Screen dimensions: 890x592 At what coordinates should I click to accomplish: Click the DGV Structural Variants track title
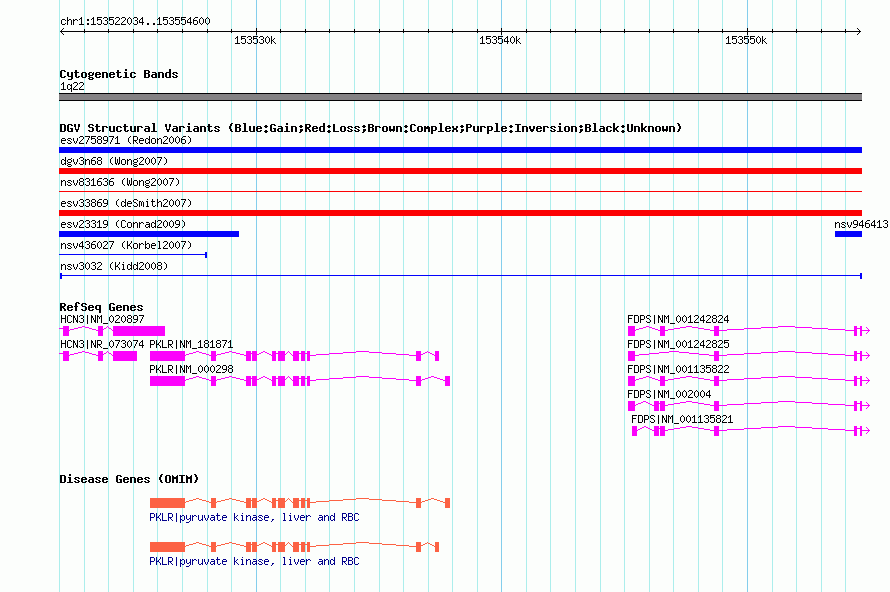click(x=370, y=128)
